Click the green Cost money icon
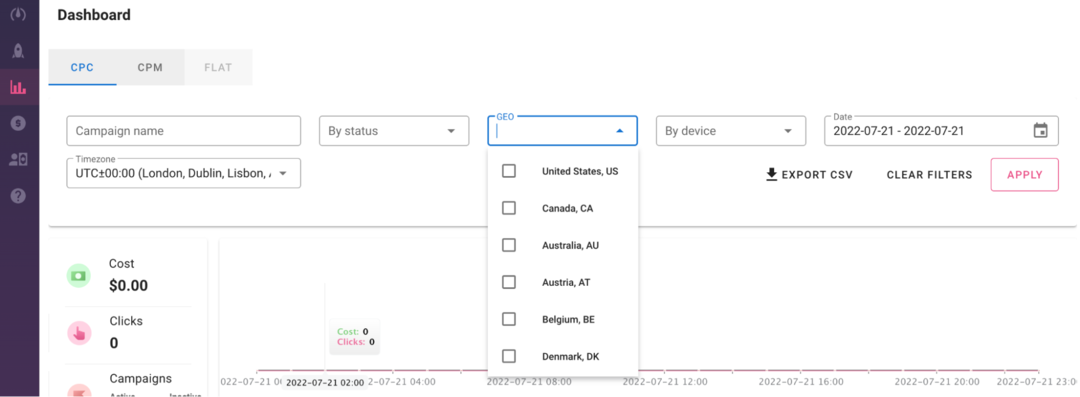Screen dimensions: 1080x397 click(79, 275)
